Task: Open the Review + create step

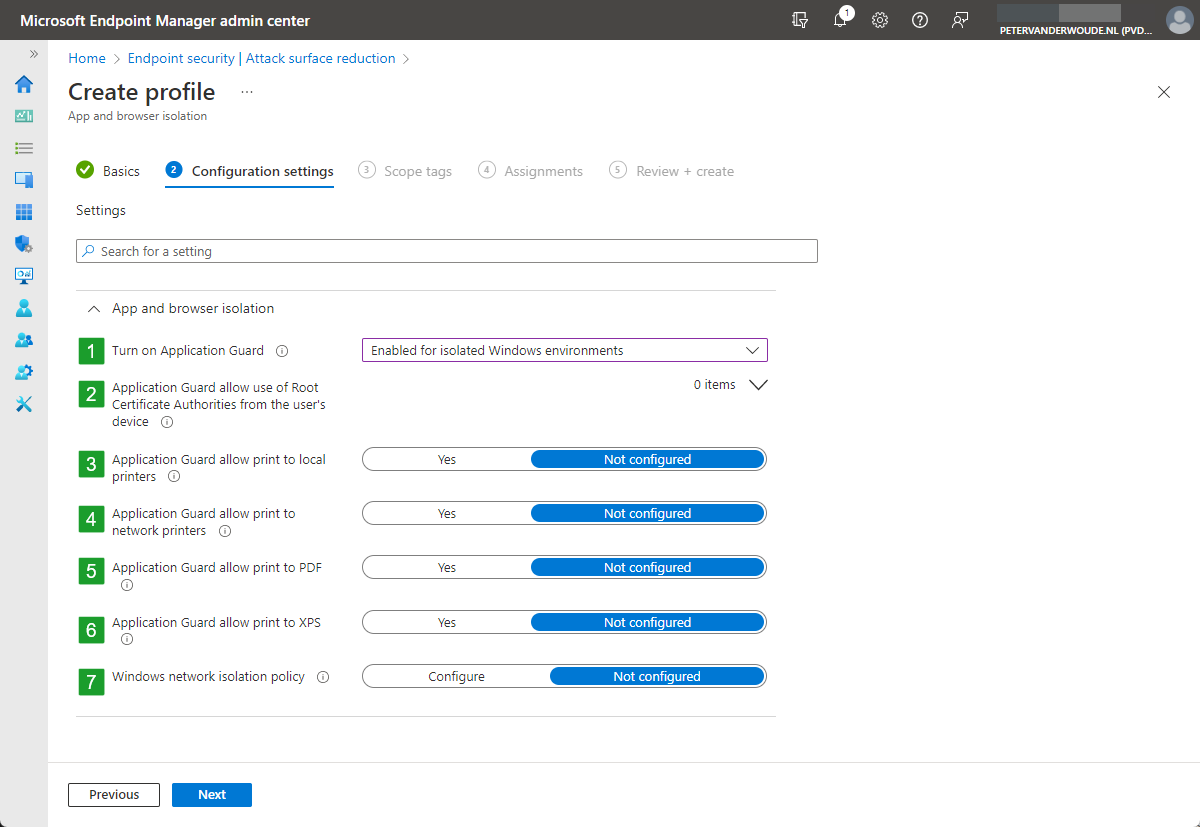Action: (x=684, y=170)
